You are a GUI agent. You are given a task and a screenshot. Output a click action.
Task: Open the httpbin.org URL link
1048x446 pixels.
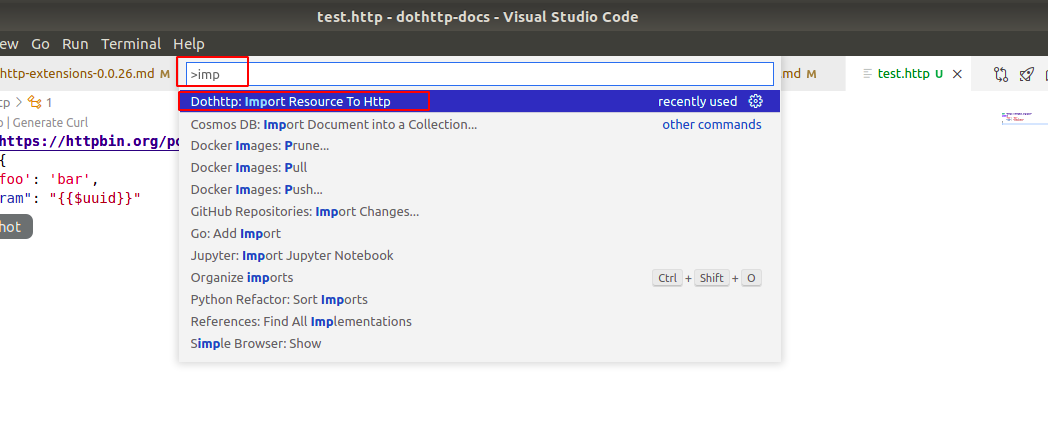(88, 142)
